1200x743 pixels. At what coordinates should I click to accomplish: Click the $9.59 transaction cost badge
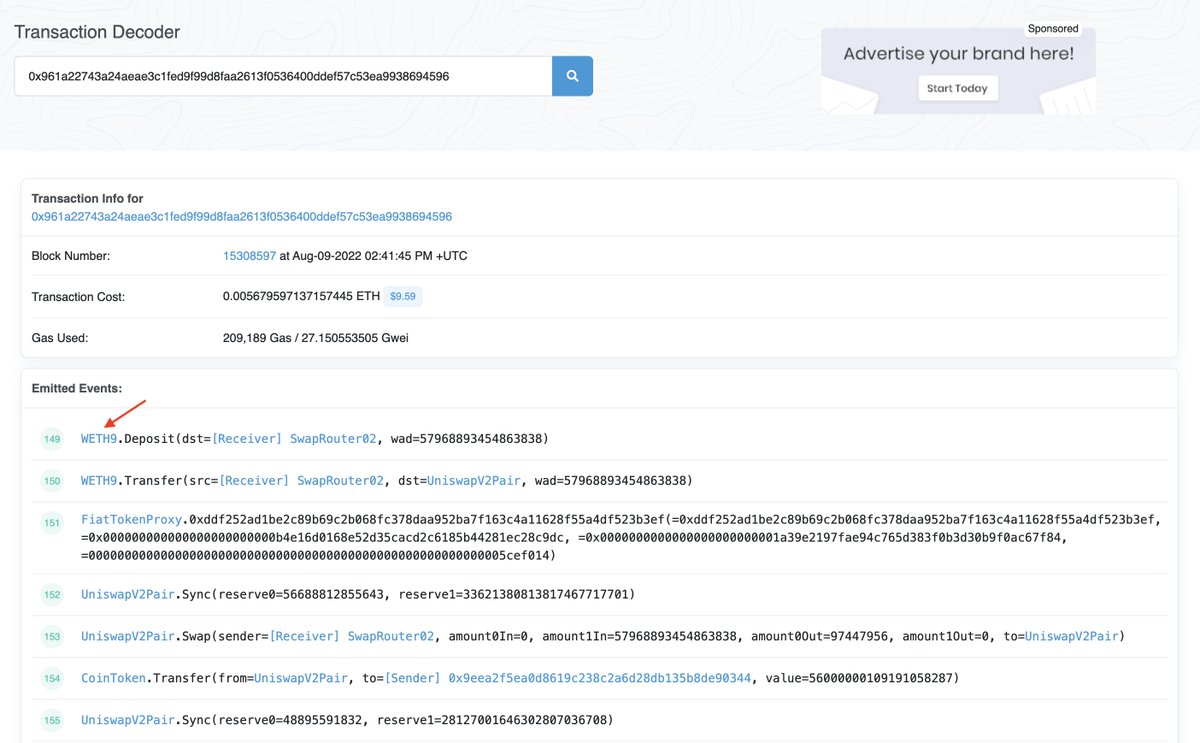click(x=403, y=296)
